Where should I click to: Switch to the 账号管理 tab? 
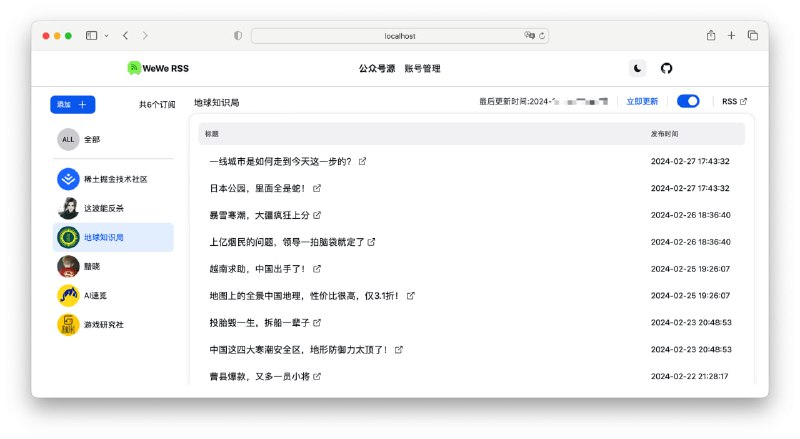coord(422,69)
